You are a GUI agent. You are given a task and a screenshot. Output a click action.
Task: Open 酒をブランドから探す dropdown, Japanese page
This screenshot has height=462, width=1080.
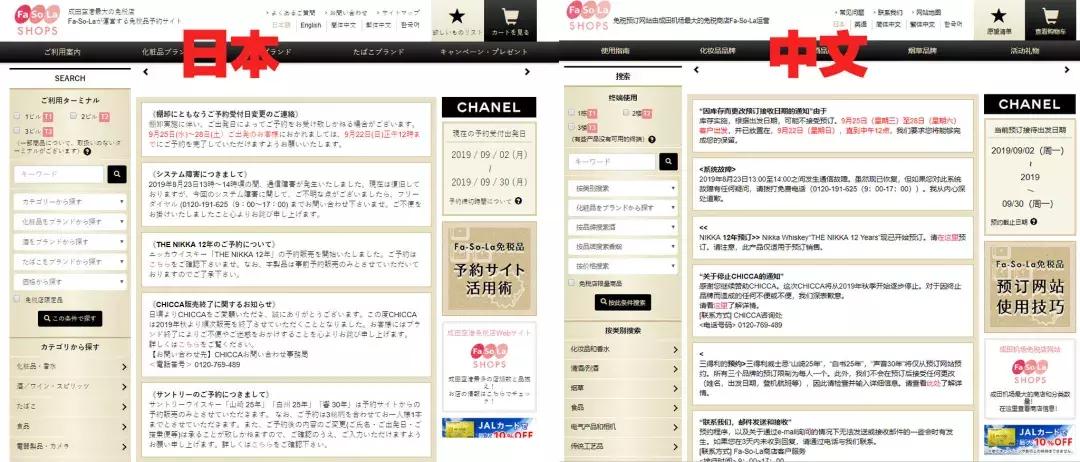[70, 242]
